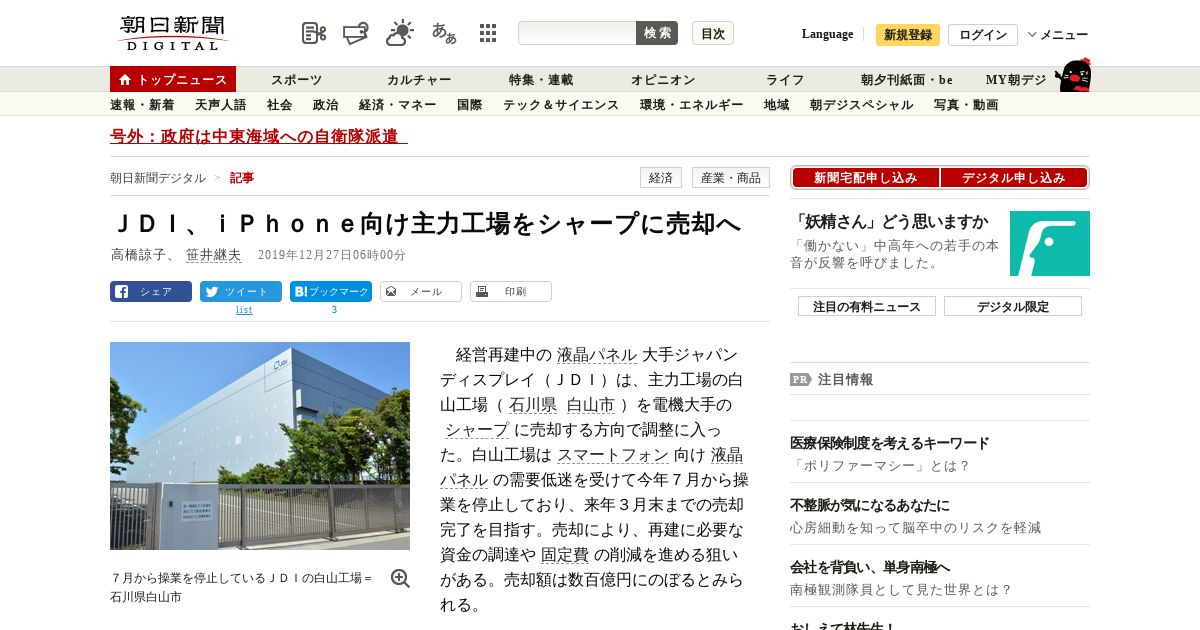
Task: Click the 石川県 keyword link
Action: [x=533, y=405]
